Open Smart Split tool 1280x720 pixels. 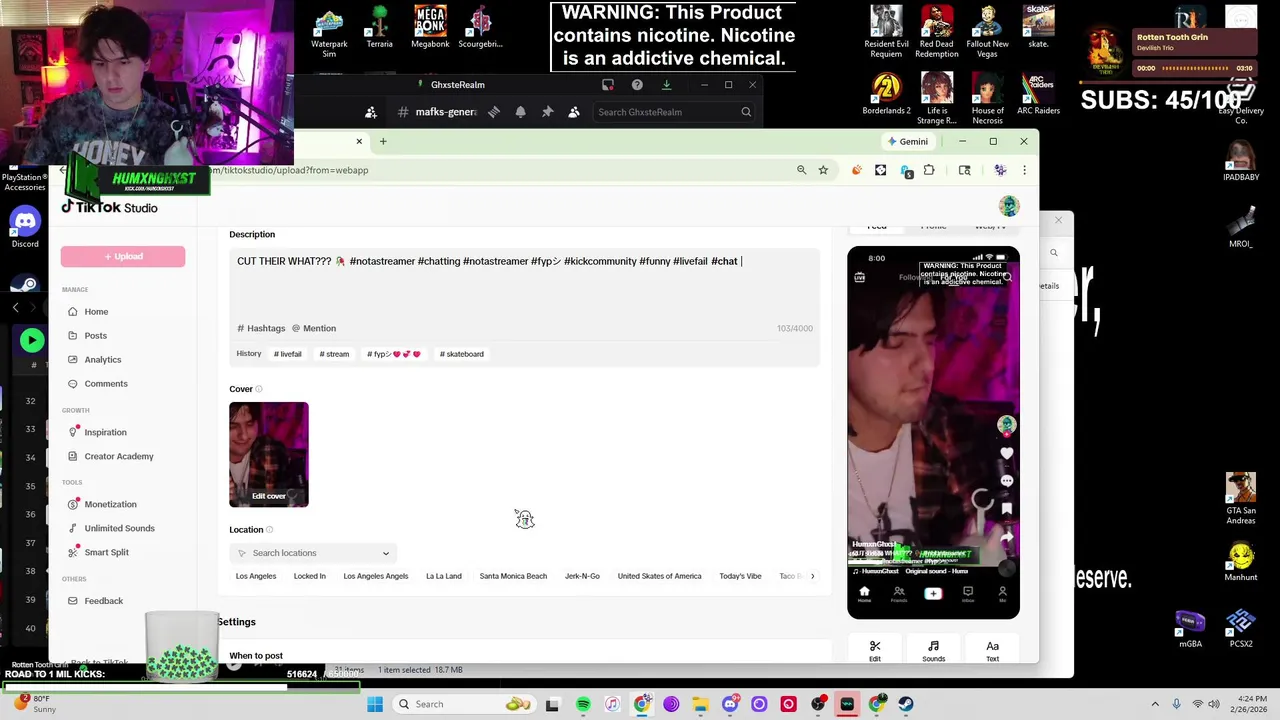click(x=106, y=552)
